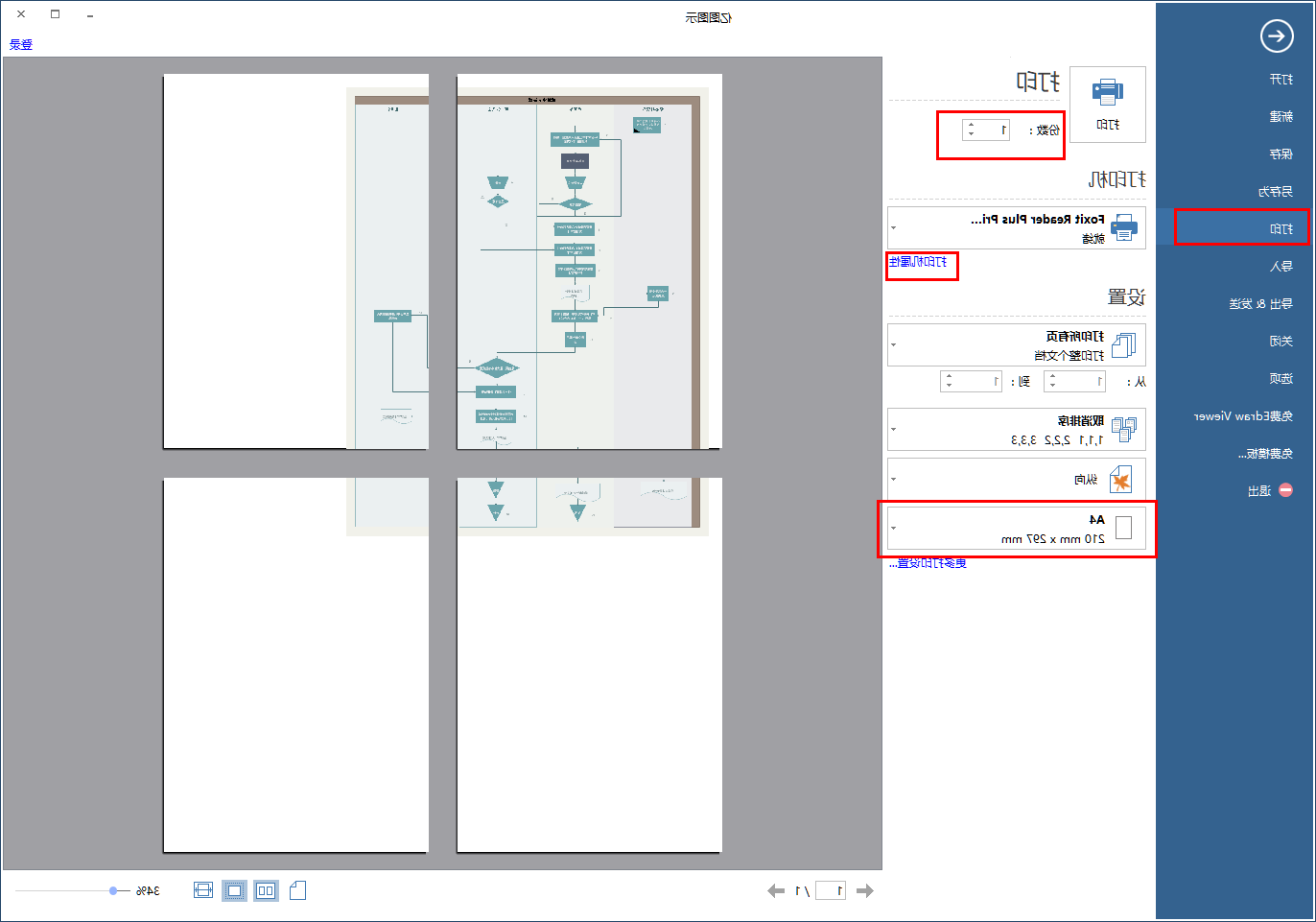Viewport: 1316px width, 922px height.
Task: Open the Foxit Reader Plus printer dropdown
Action: (x=894, y=228)
